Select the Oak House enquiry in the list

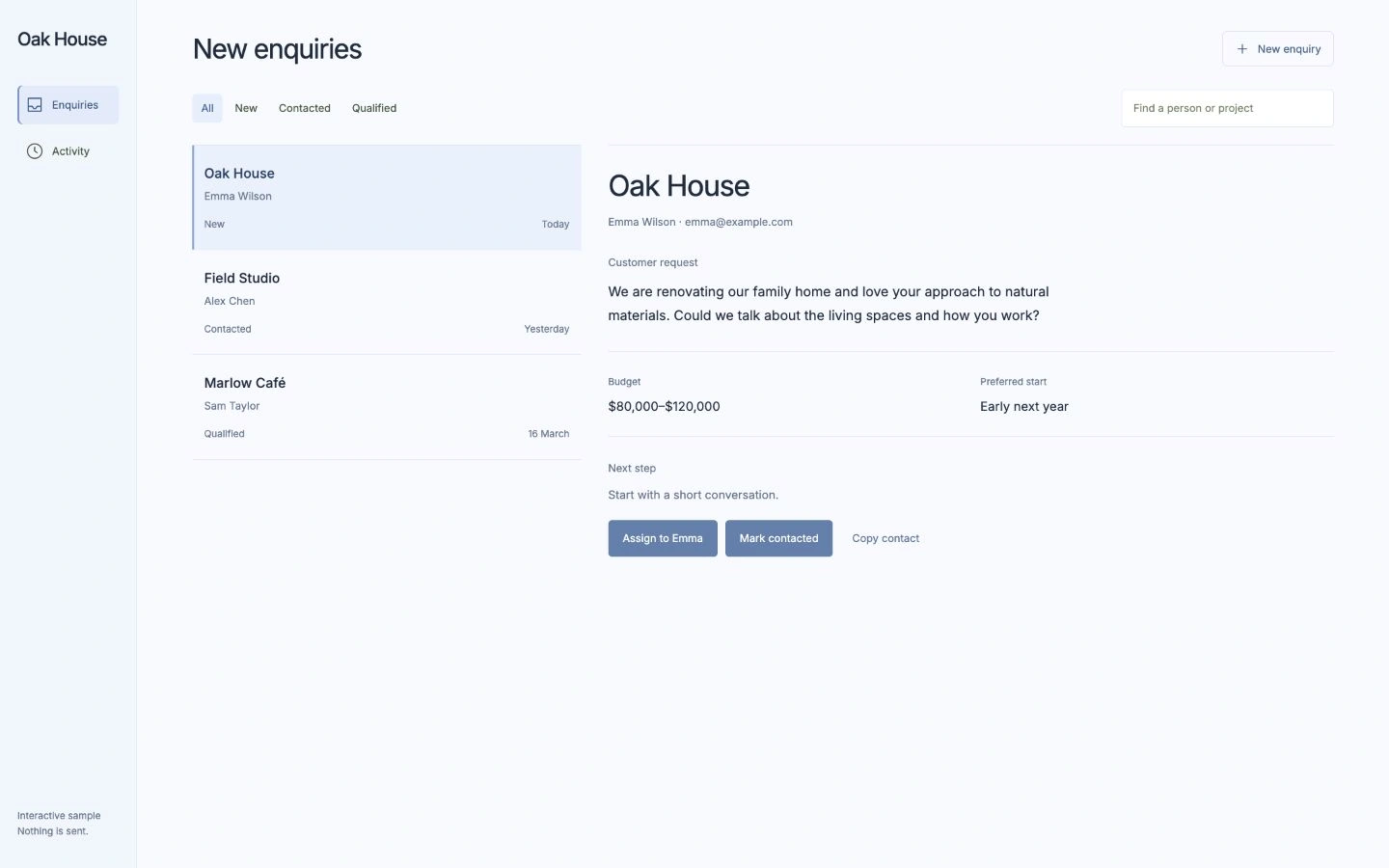[x=387, y=198]
